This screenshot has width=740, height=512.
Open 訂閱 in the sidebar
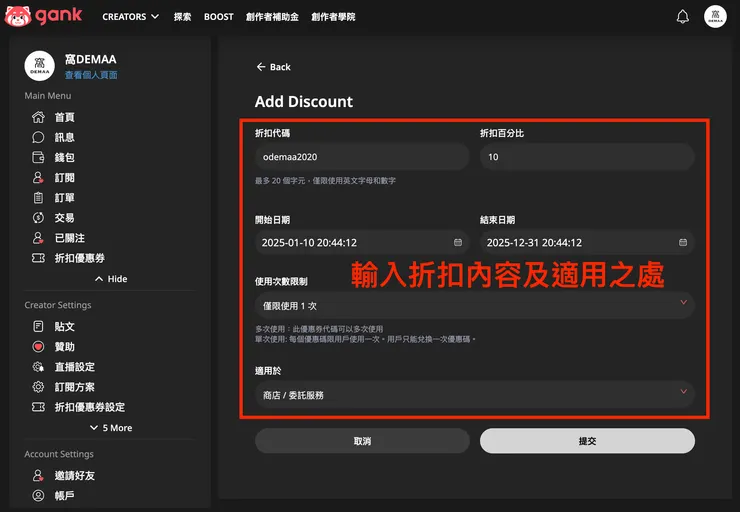click(x=65, y=177)
